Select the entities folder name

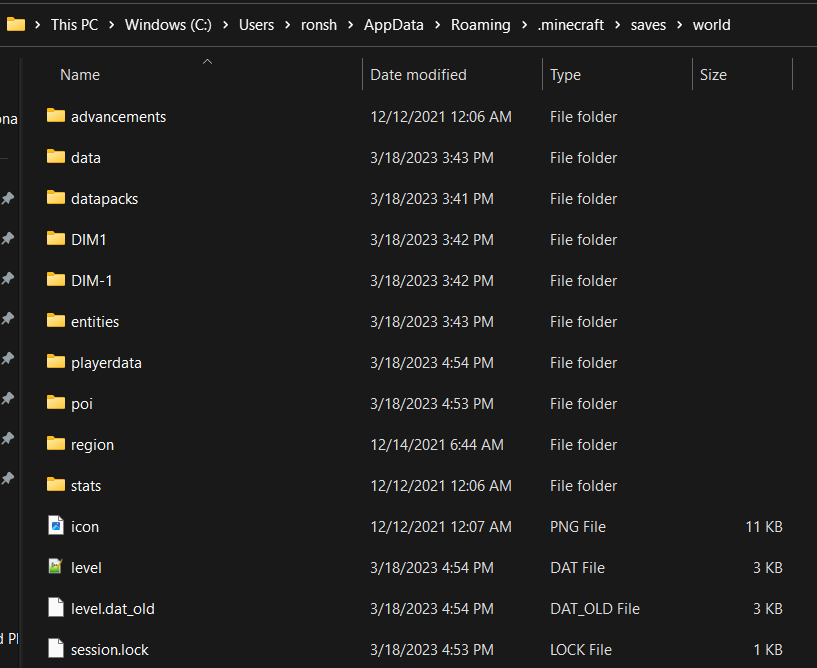pos(95,322)
